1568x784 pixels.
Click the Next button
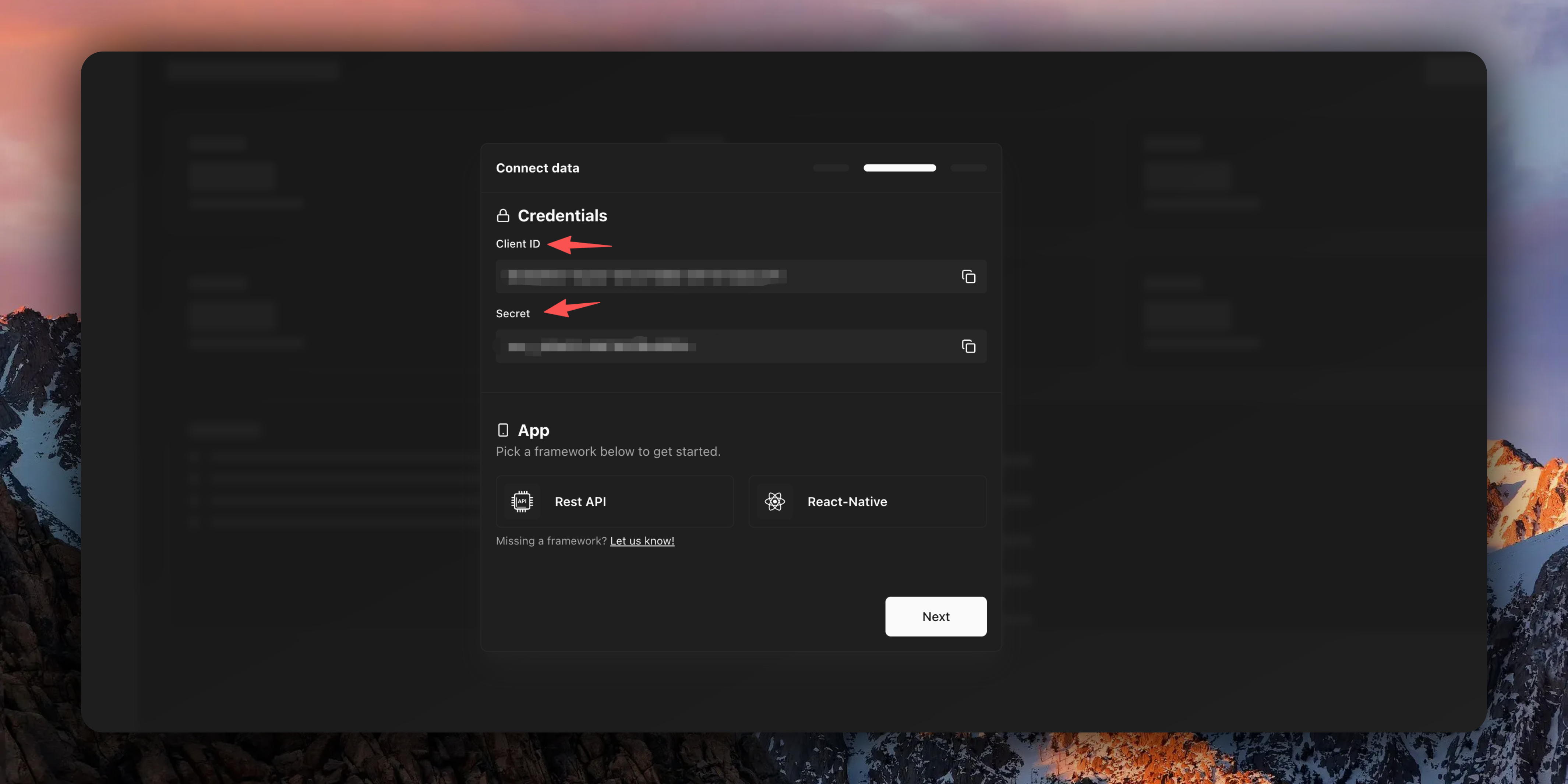[x=936, y=616]
